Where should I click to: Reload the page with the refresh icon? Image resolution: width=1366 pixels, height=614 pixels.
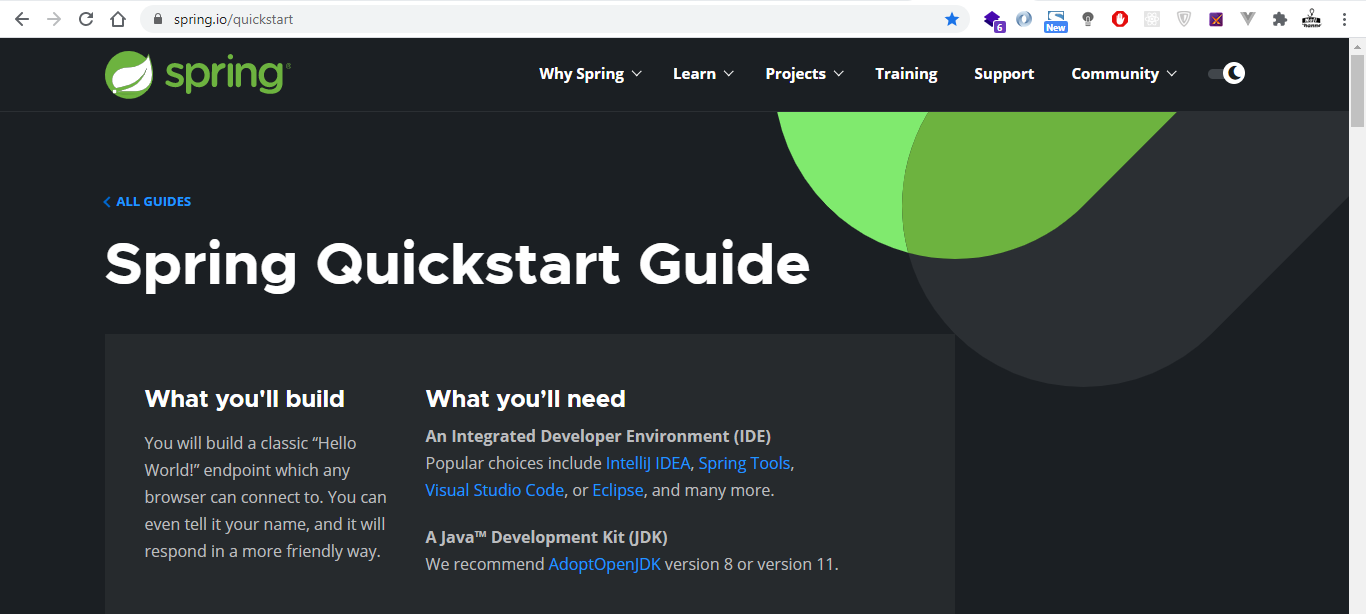click(x=86, y=19)
